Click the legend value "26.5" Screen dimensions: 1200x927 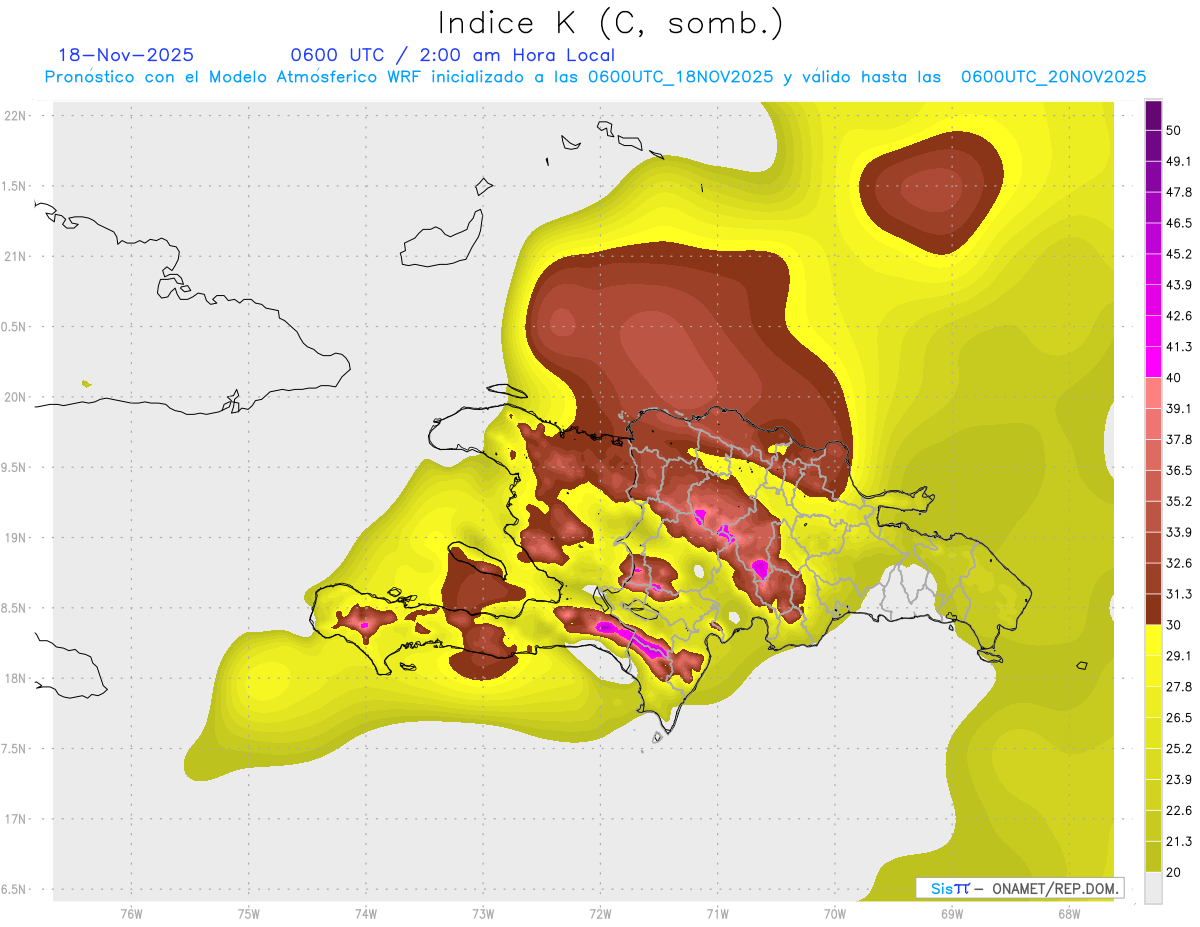coord(1180,718)
